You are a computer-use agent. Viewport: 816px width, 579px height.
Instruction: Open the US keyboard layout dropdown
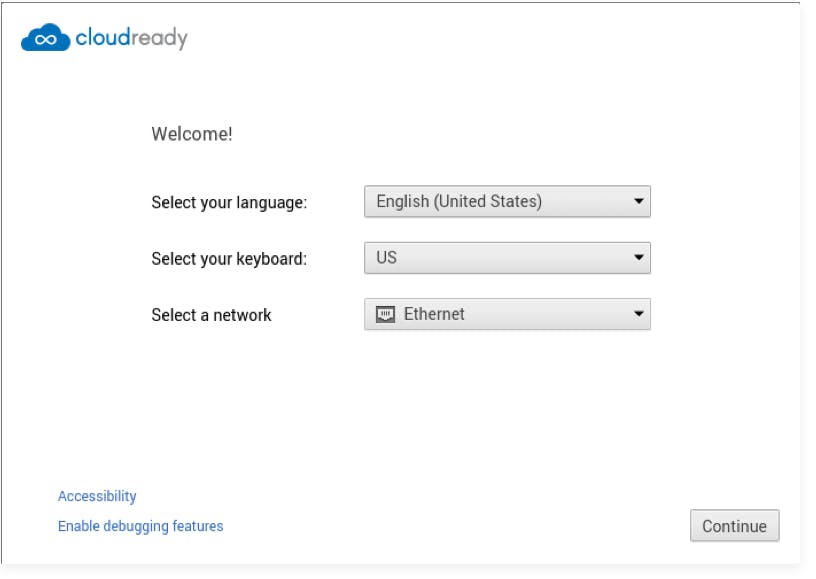(x=507, y=258)
